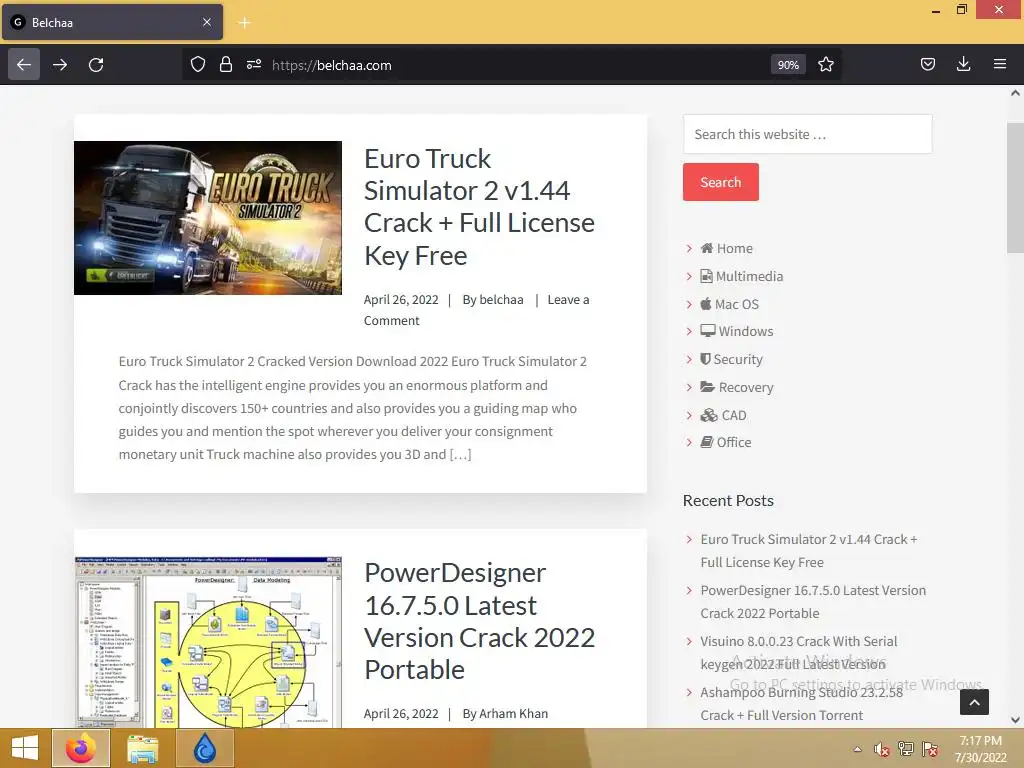Viewport: 1024px width, 768px height.
Task: Close the Belchaa tab
Action: [207, 22]
